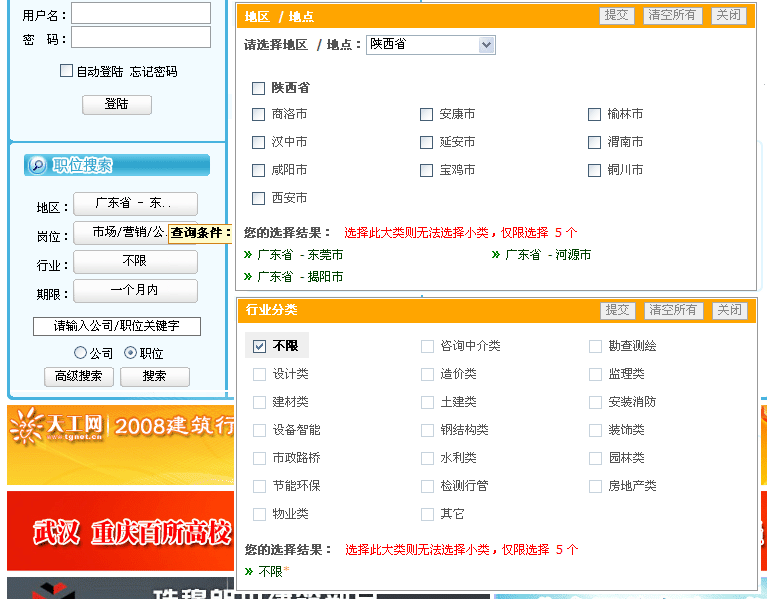Check the 市政路桥 checkbox

point(259,458)
